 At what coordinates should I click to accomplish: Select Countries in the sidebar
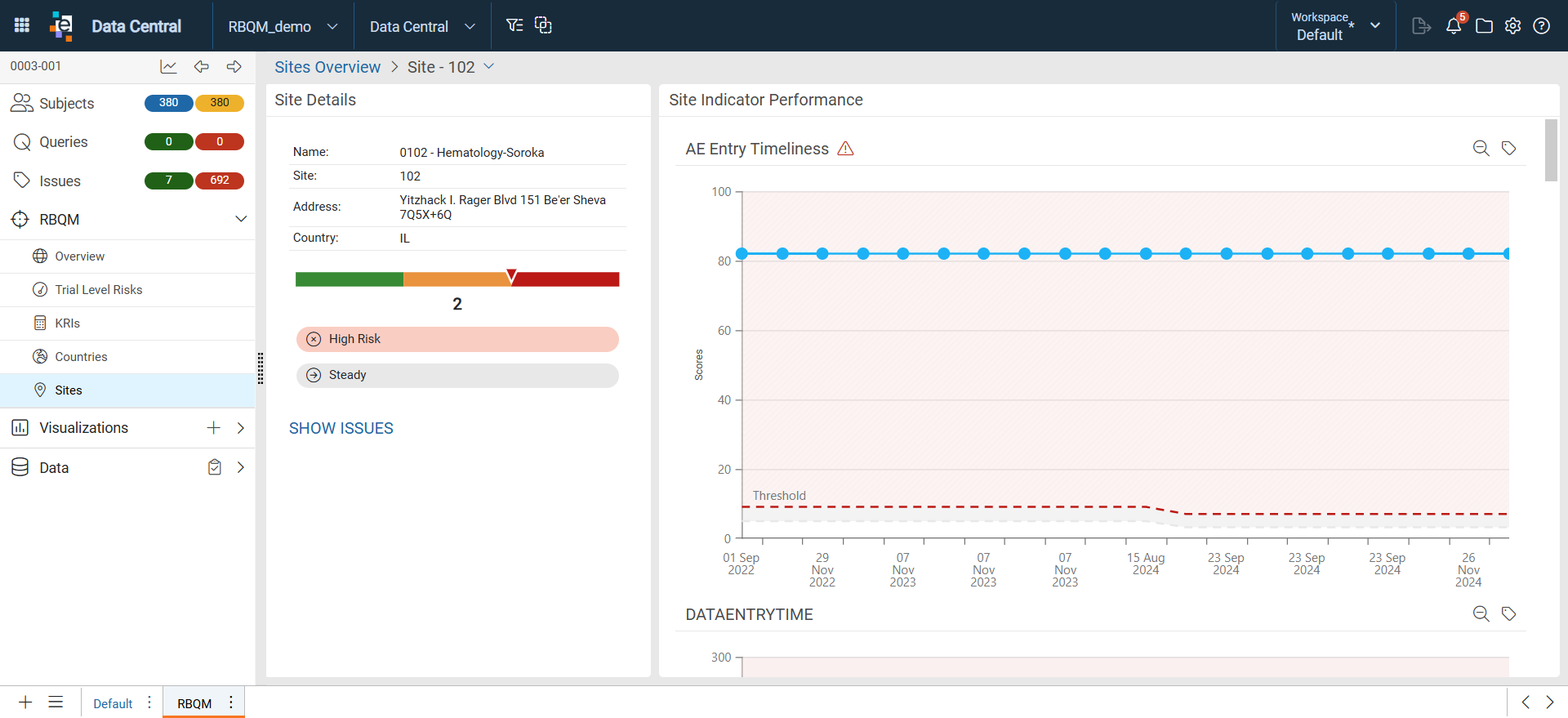click(x=127, y=357)
